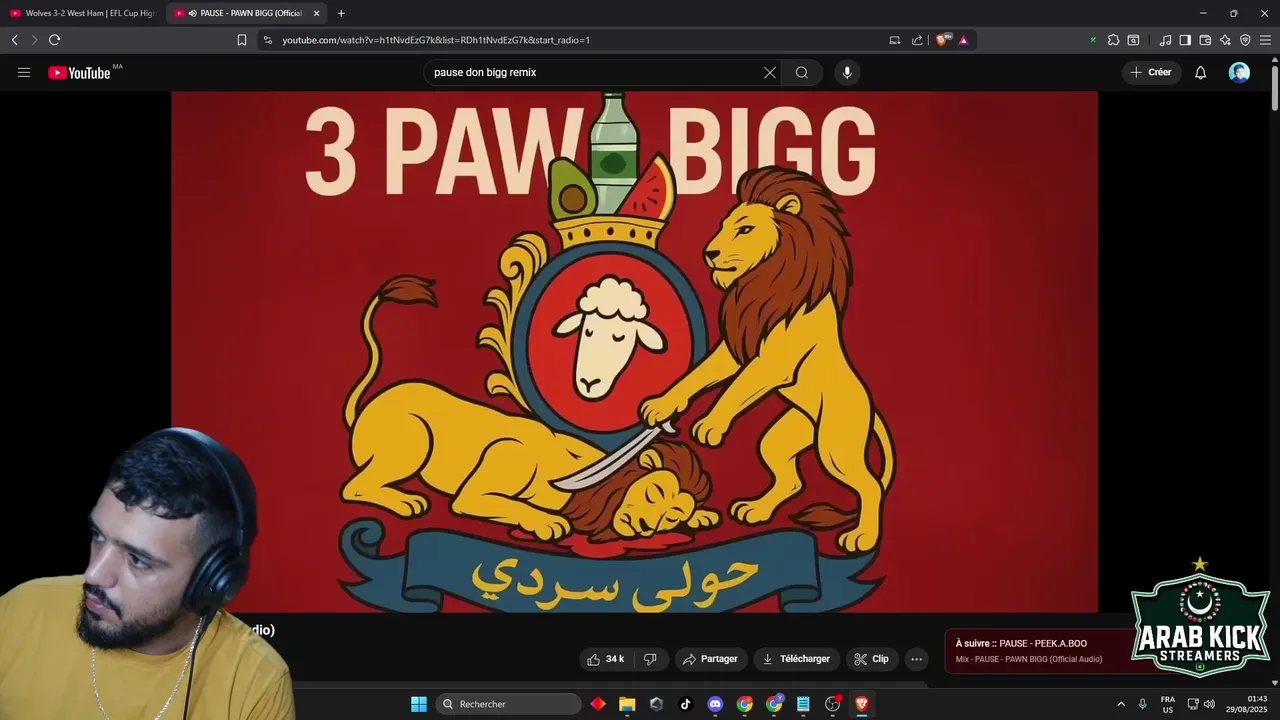Screen dimensions: 1280x720
Task: Open more actions three-dot menu
Action: click(x=916, y=659)
